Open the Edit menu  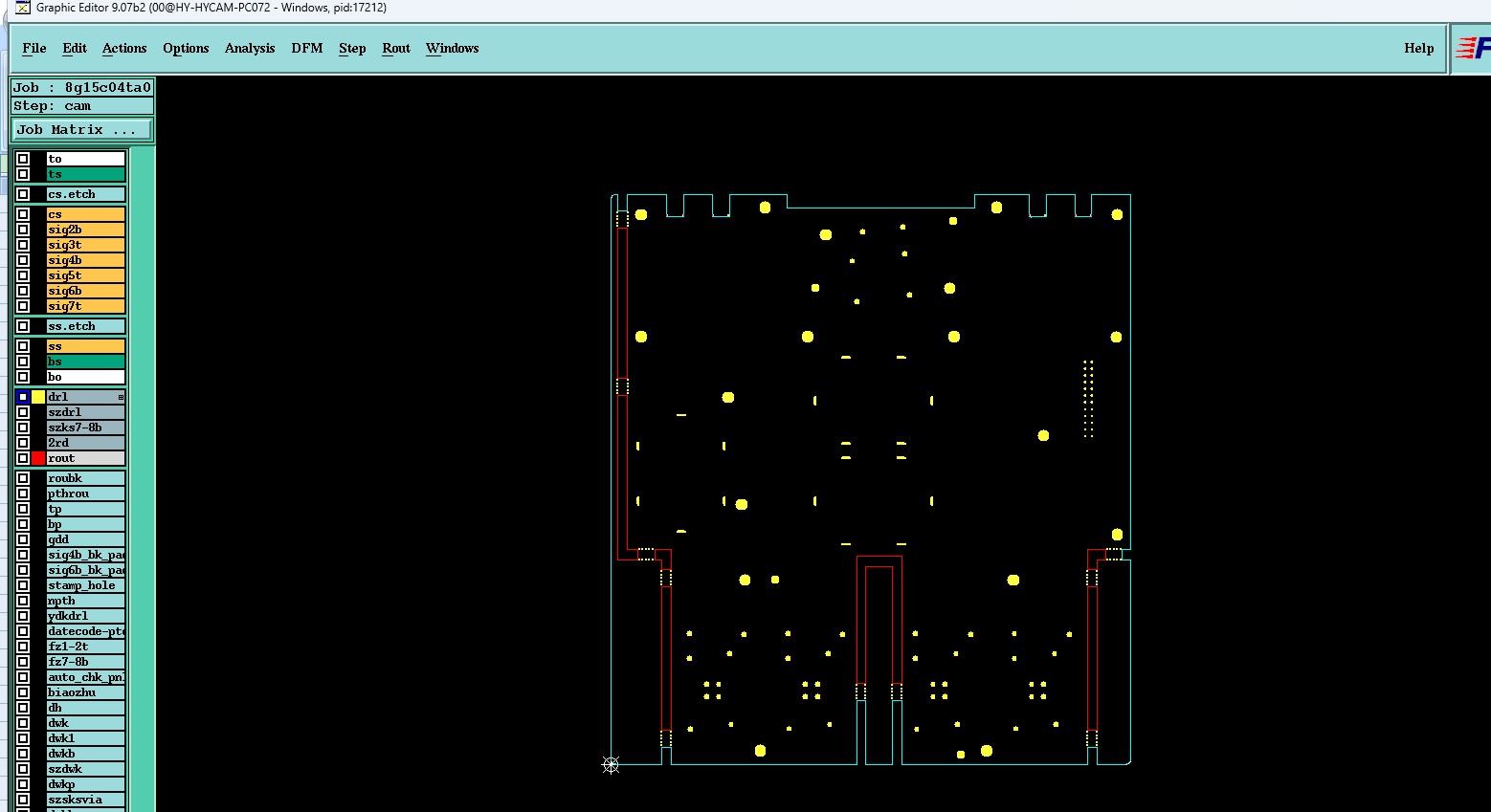point(75,49)
